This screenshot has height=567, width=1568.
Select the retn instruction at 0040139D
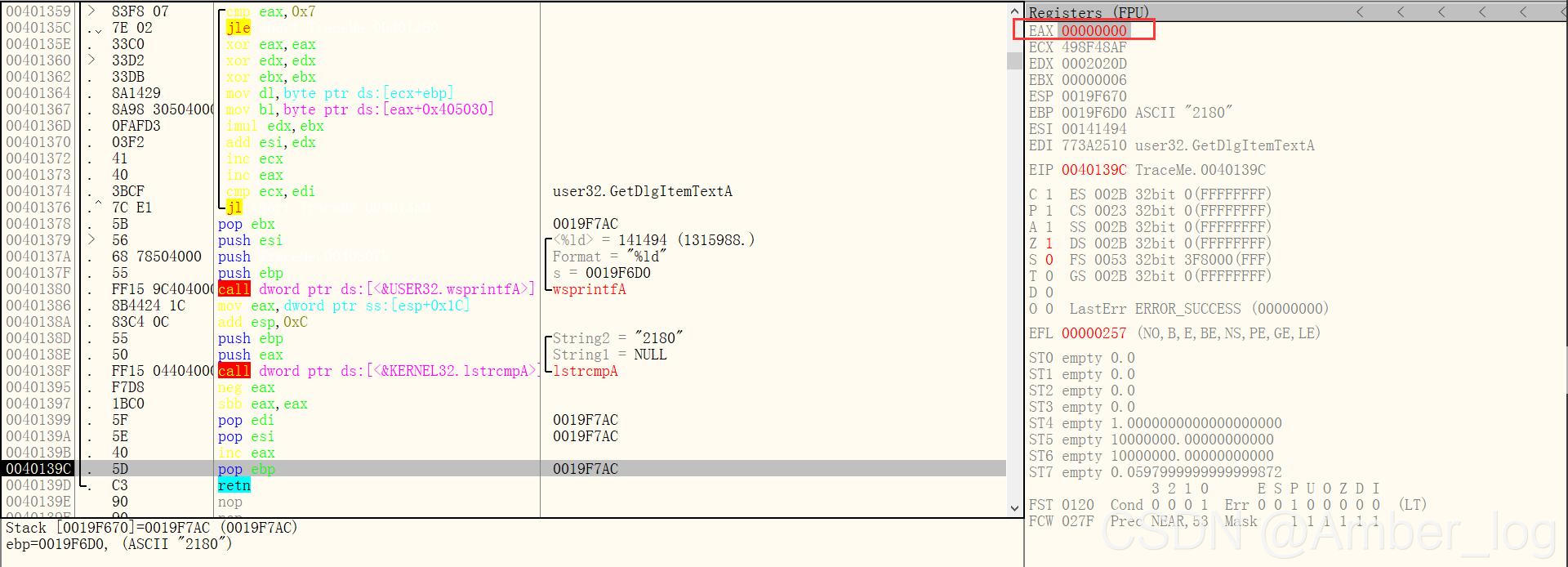click(x=234, y=485)
